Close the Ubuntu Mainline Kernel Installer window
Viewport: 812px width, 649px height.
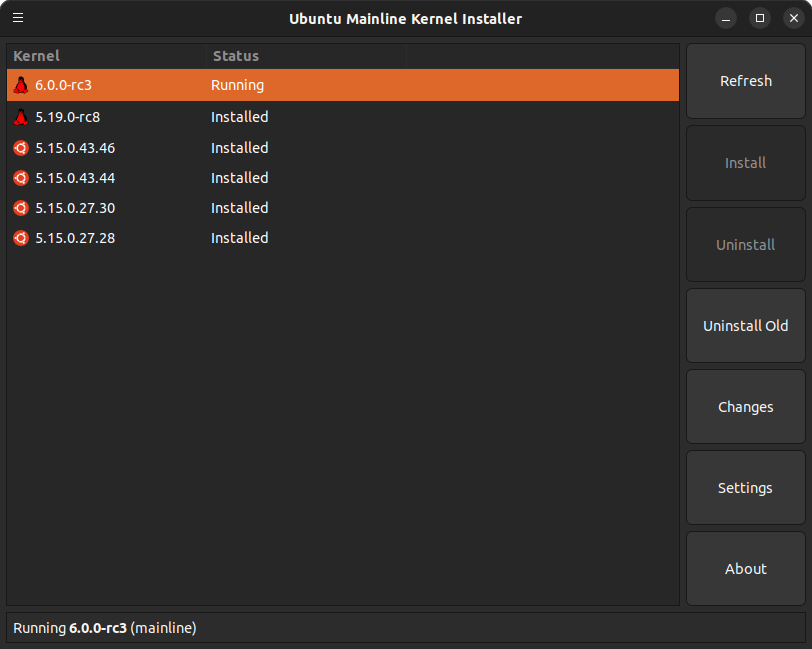click(x=794, y=19)
